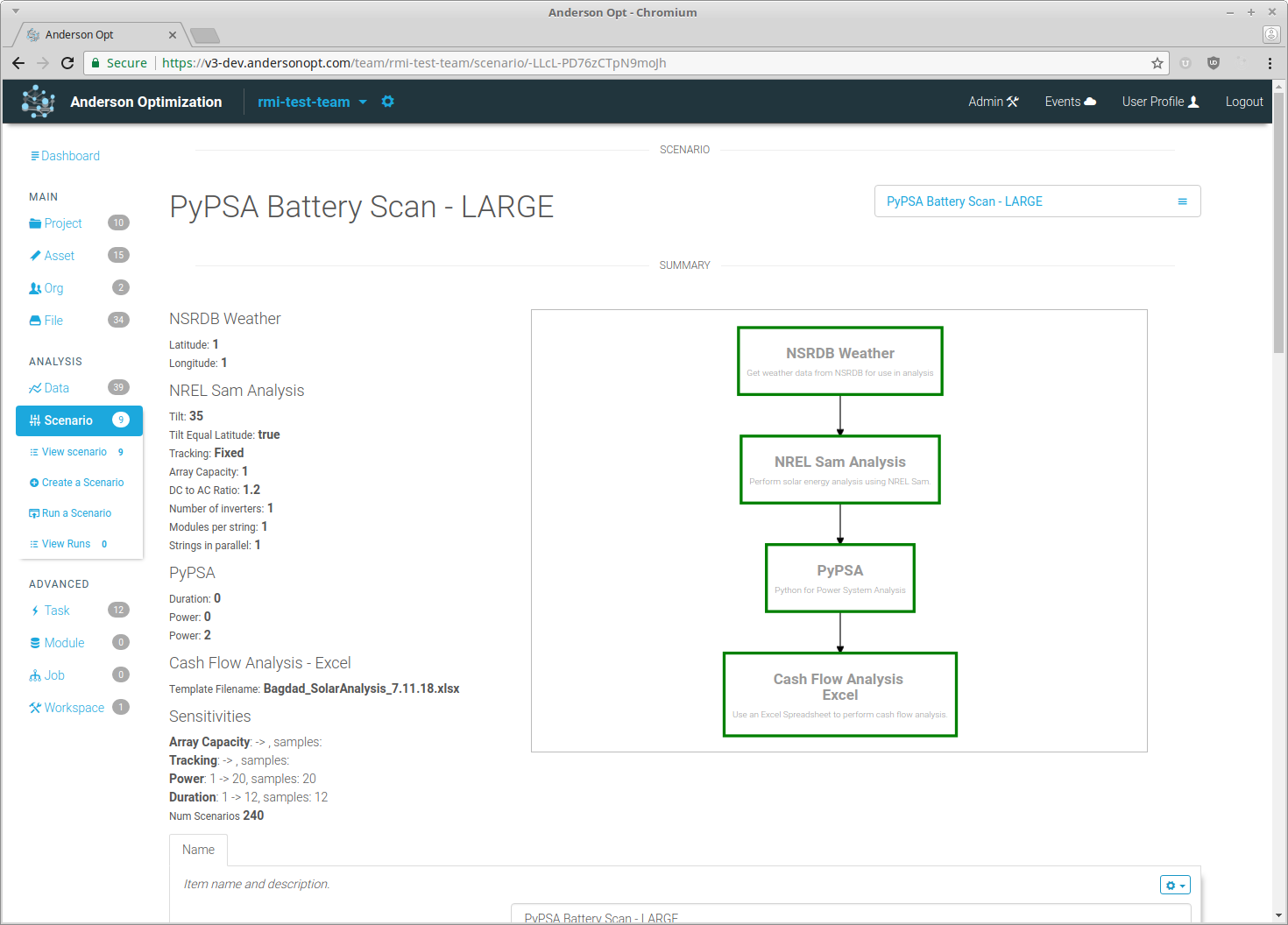Click the browser back arrow

18,63
